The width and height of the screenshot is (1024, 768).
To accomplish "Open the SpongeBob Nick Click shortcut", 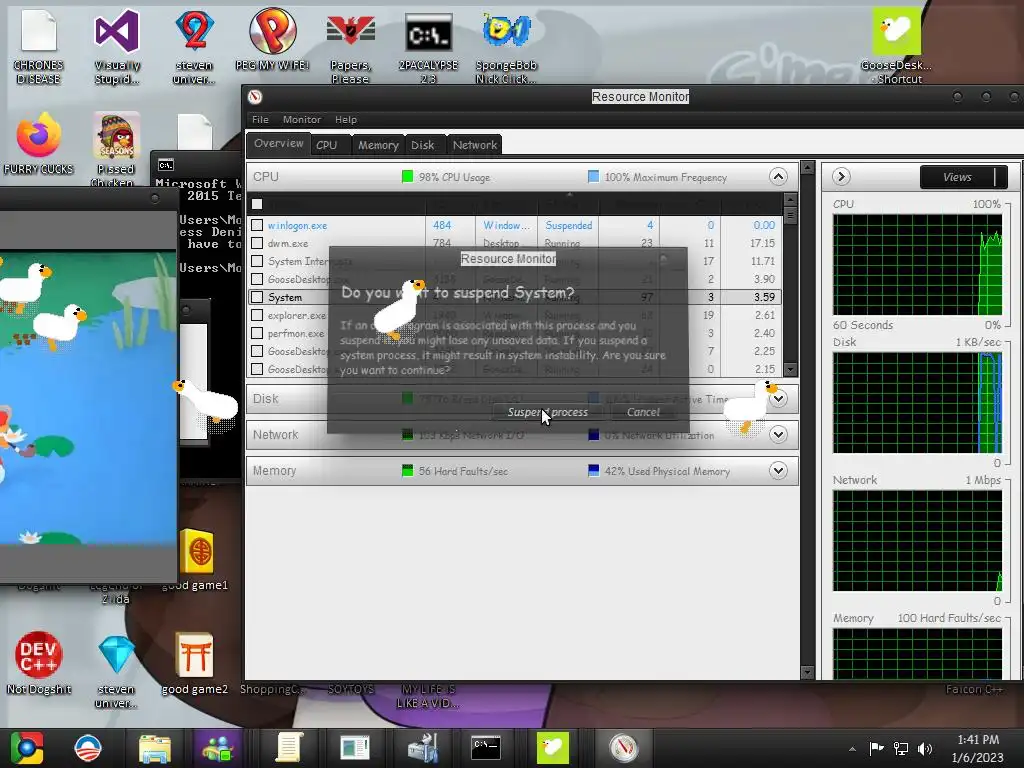I will (506, 46).
